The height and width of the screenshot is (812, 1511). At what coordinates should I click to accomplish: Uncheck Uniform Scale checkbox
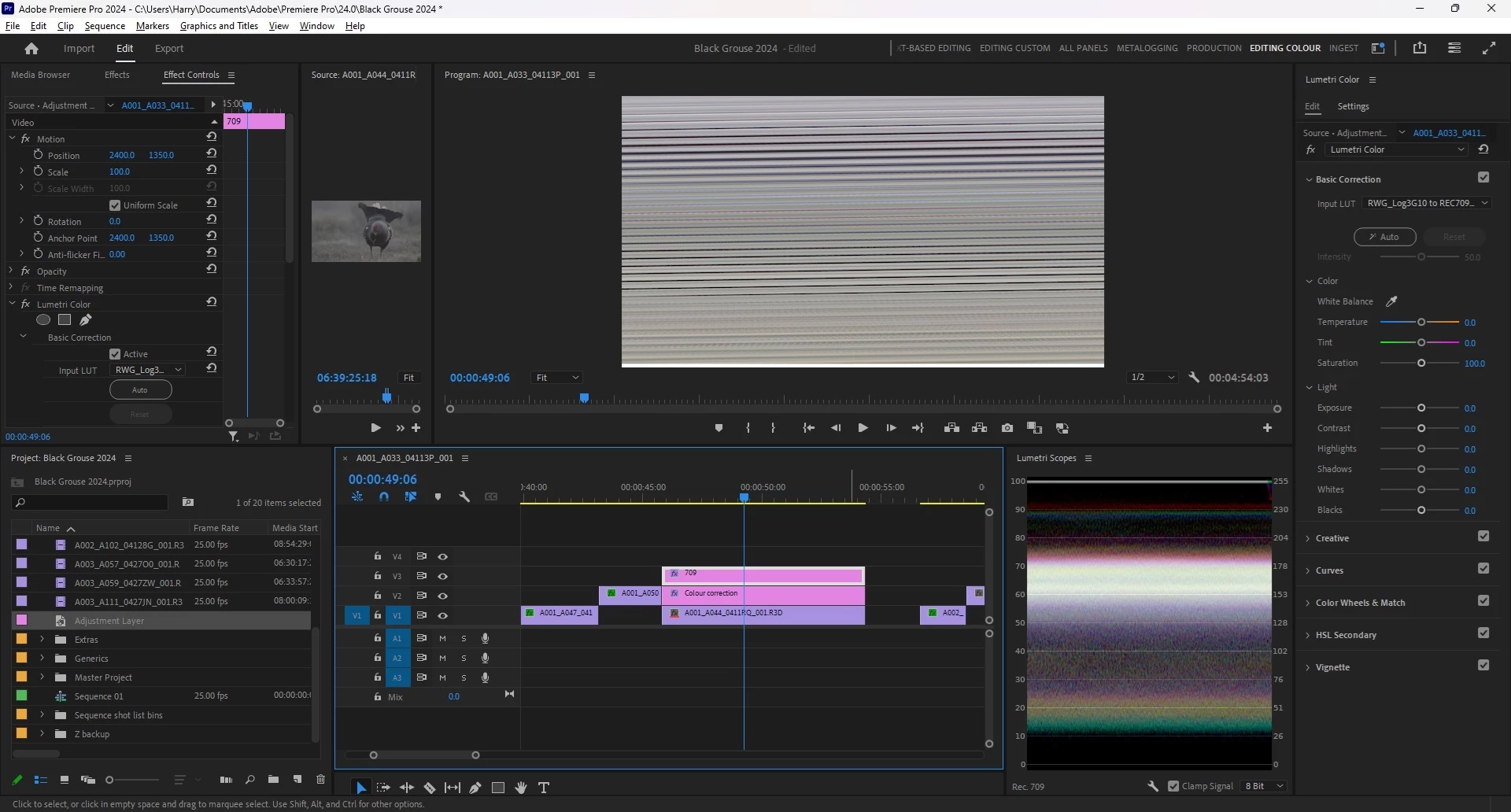pyautogui.click(x=115, y=205)
